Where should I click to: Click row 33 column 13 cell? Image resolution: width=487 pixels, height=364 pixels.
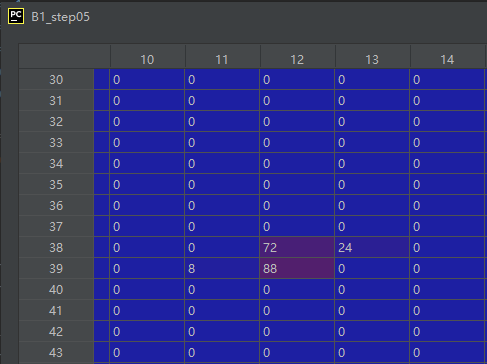click(x=372, y=142)
